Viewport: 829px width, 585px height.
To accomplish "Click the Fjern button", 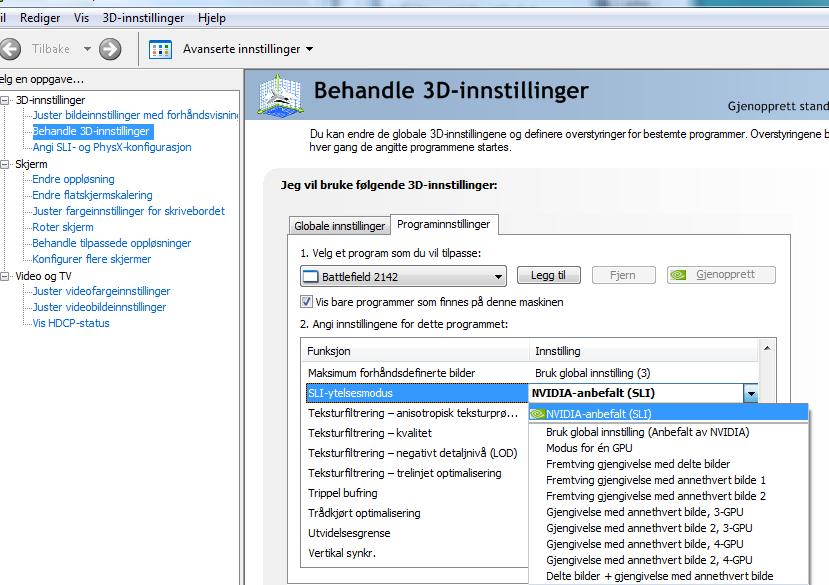I will click(x=623, y=275).
